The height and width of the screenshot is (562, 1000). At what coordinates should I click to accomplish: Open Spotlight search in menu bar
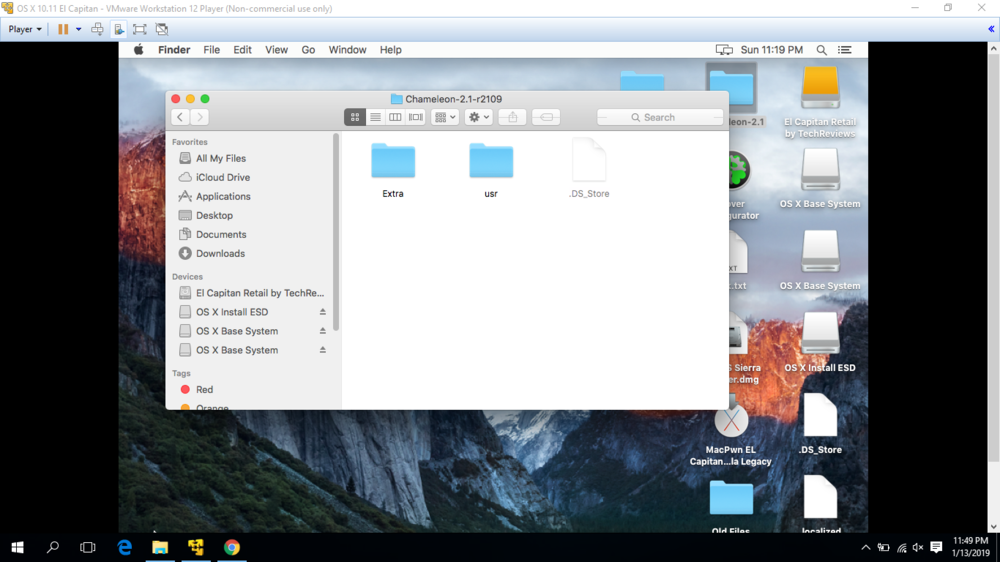[821, 50]
